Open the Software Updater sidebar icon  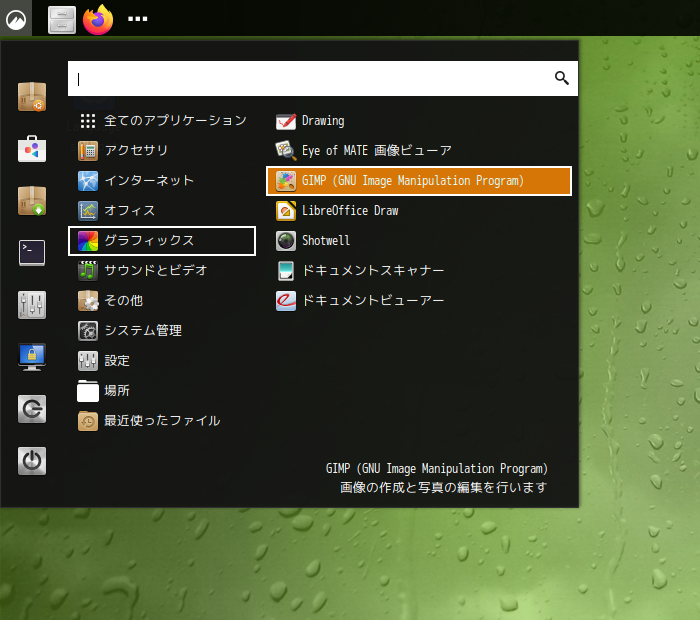click(32, 97)
